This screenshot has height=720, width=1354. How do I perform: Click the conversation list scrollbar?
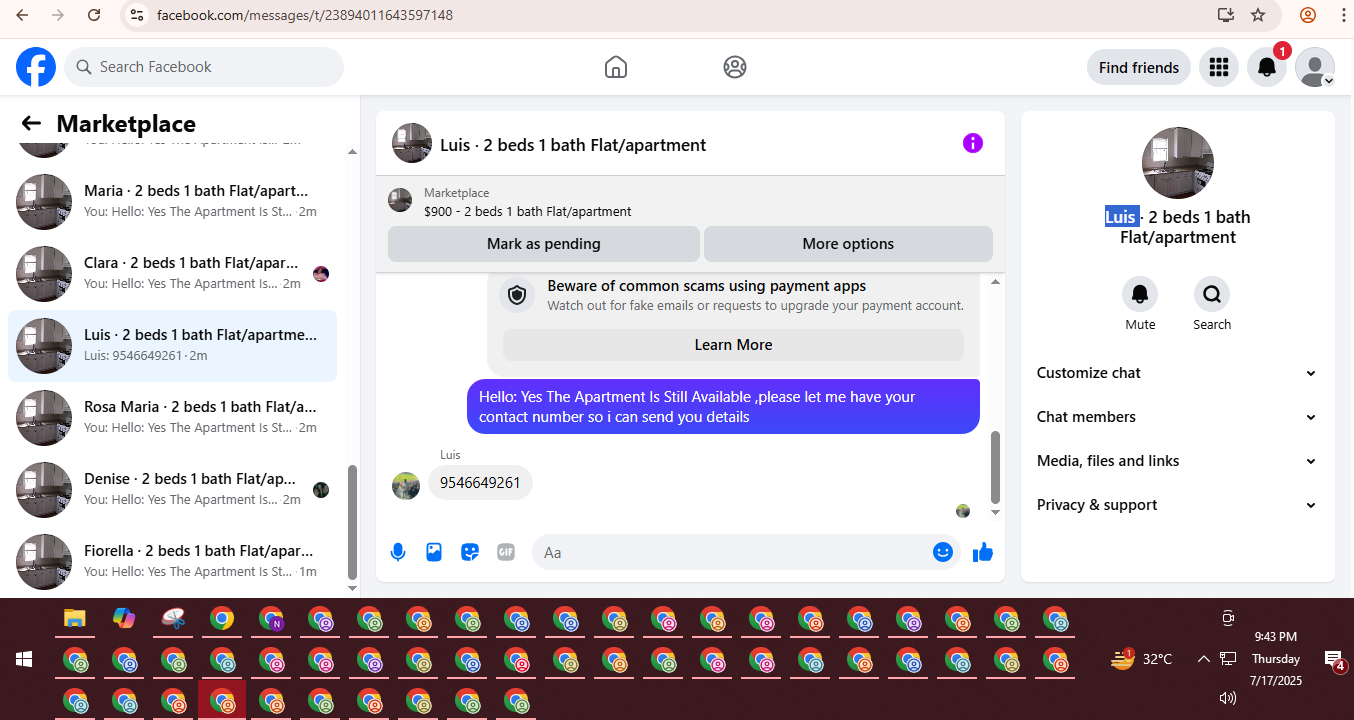pyautogui.click(x=352, y=524)
